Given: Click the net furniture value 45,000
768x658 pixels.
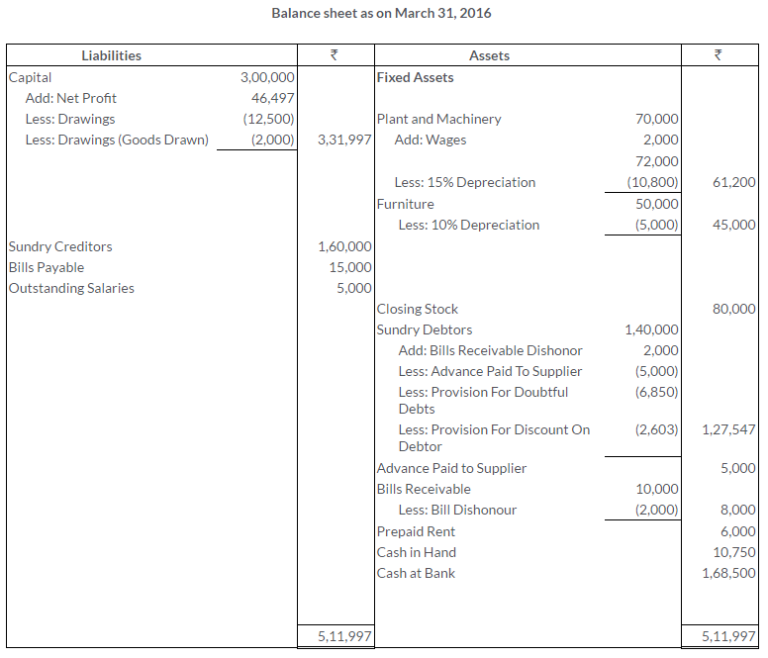Looking at the screenshot, I should (734, 225).
